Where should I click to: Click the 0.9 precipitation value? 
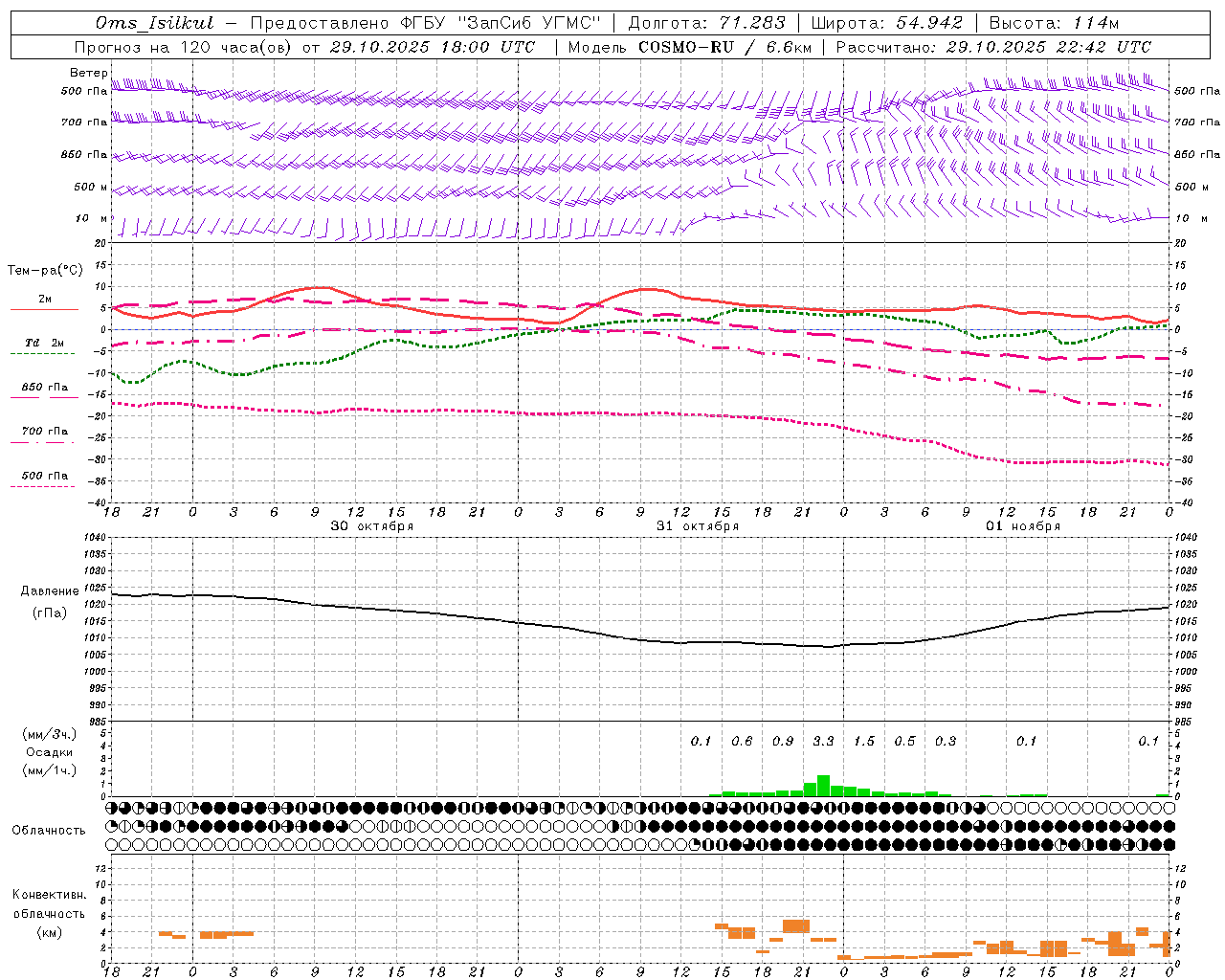[x=783, y=741]
